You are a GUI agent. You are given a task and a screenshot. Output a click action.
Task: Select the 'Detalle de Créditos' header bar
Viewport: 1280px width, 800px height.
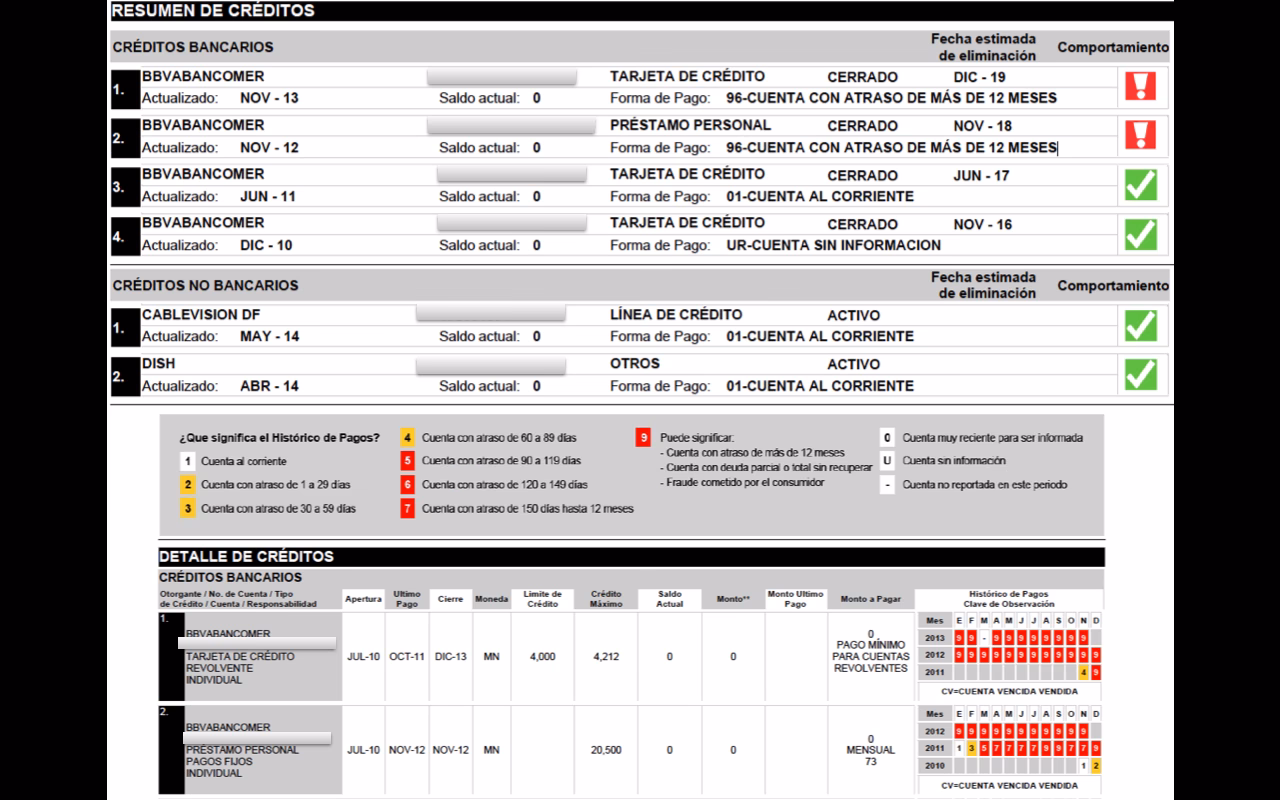[246, 557]
